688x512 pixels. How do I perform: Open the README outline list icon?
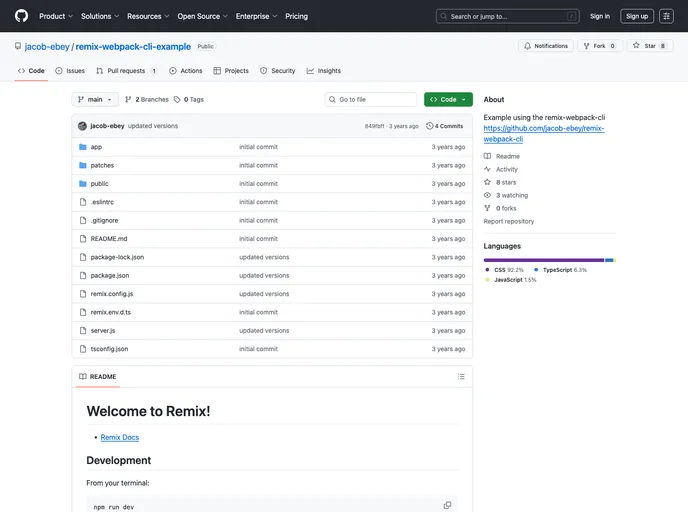click(x=461, y=376)
